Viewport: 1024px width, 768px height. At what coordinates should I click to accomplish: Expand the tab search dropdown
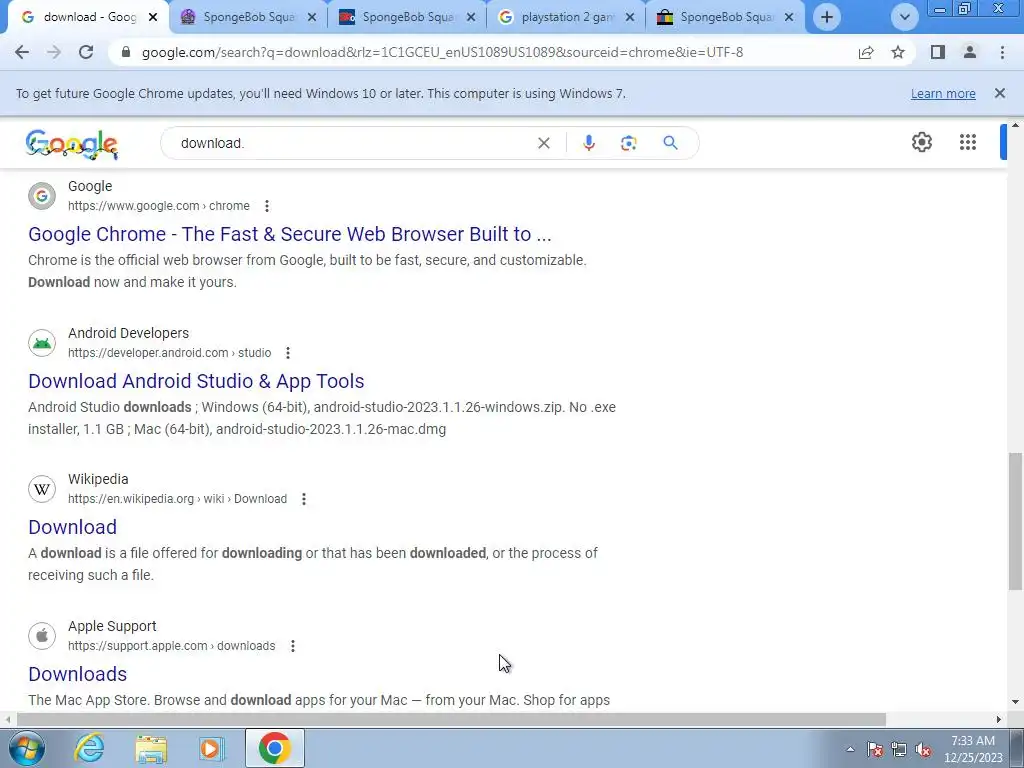click(x=904, y=17)
